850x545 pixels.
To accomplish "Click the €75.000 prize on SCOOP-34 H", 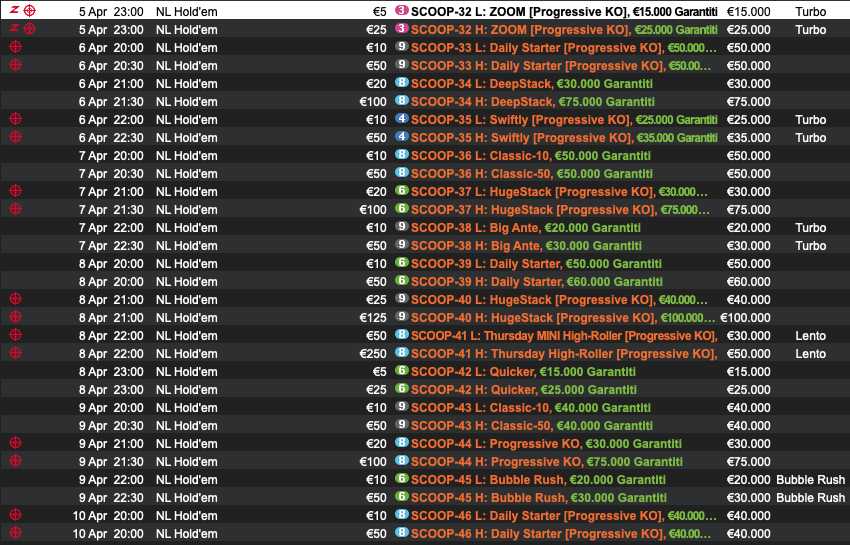I will [749, 102].
